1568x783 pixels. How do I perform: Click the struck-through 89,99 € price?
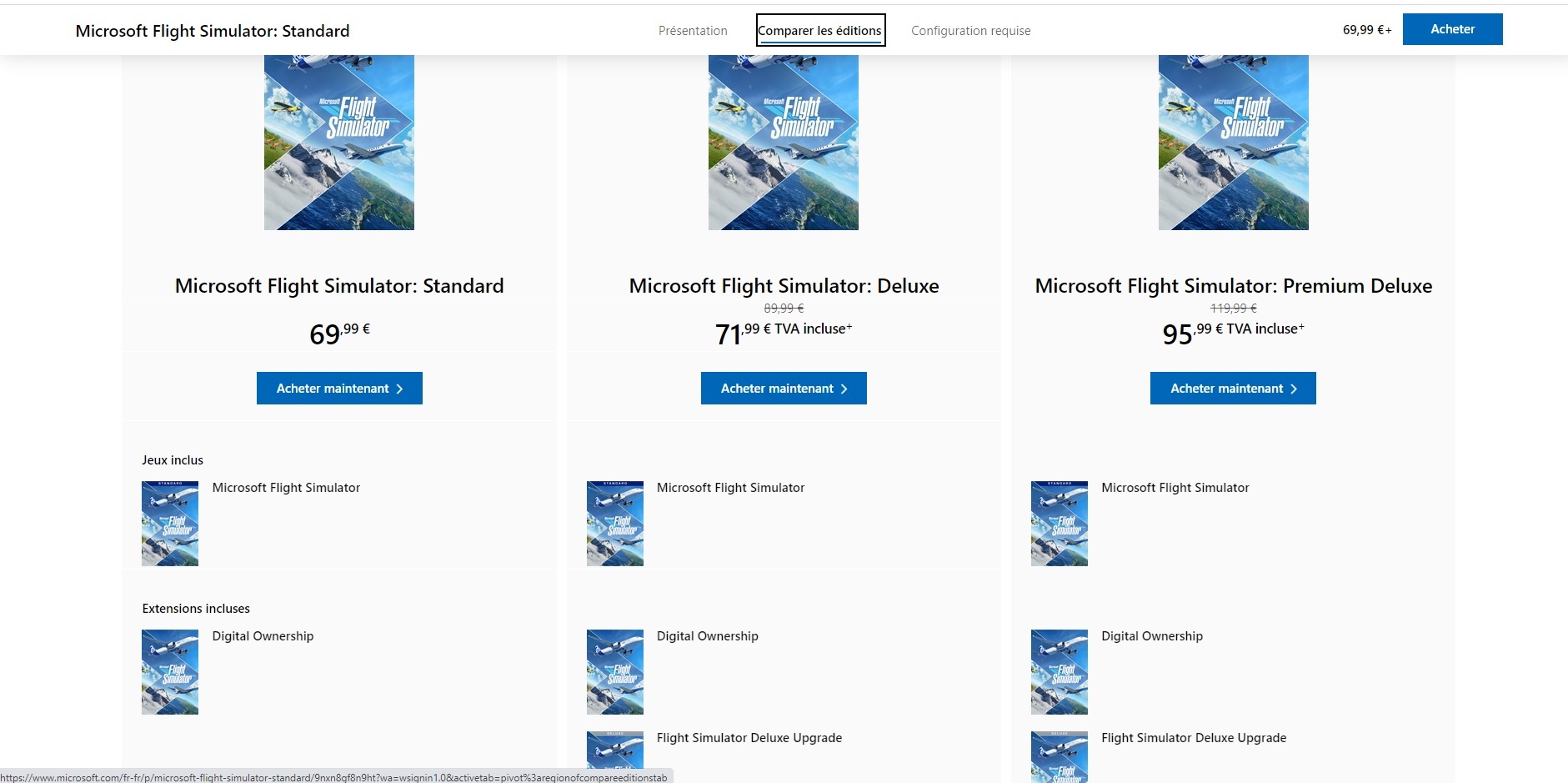(x=784, y=309)
